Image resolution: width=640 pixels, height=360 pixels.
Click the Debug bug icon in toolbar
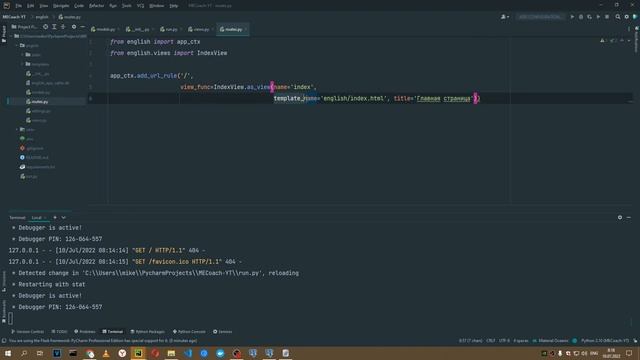click(x=581, y=17)
